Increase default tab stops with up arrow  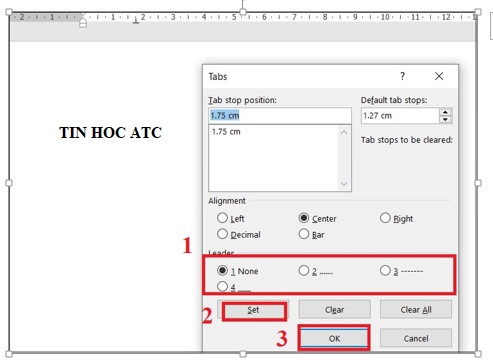click(445, 112)
